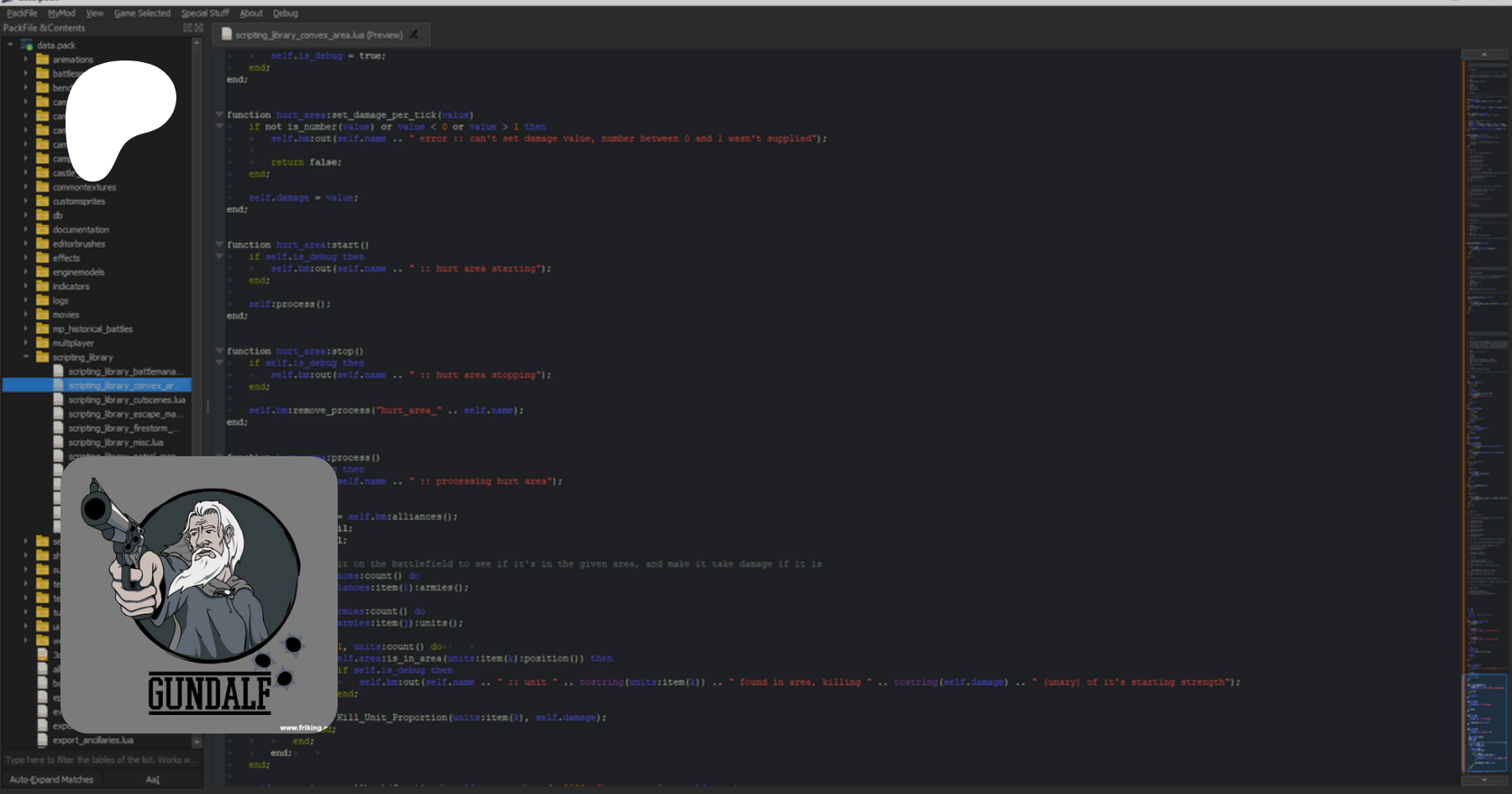
Task: Toggle Auto-Expand Matches button
Action: (x=51, y=780)
